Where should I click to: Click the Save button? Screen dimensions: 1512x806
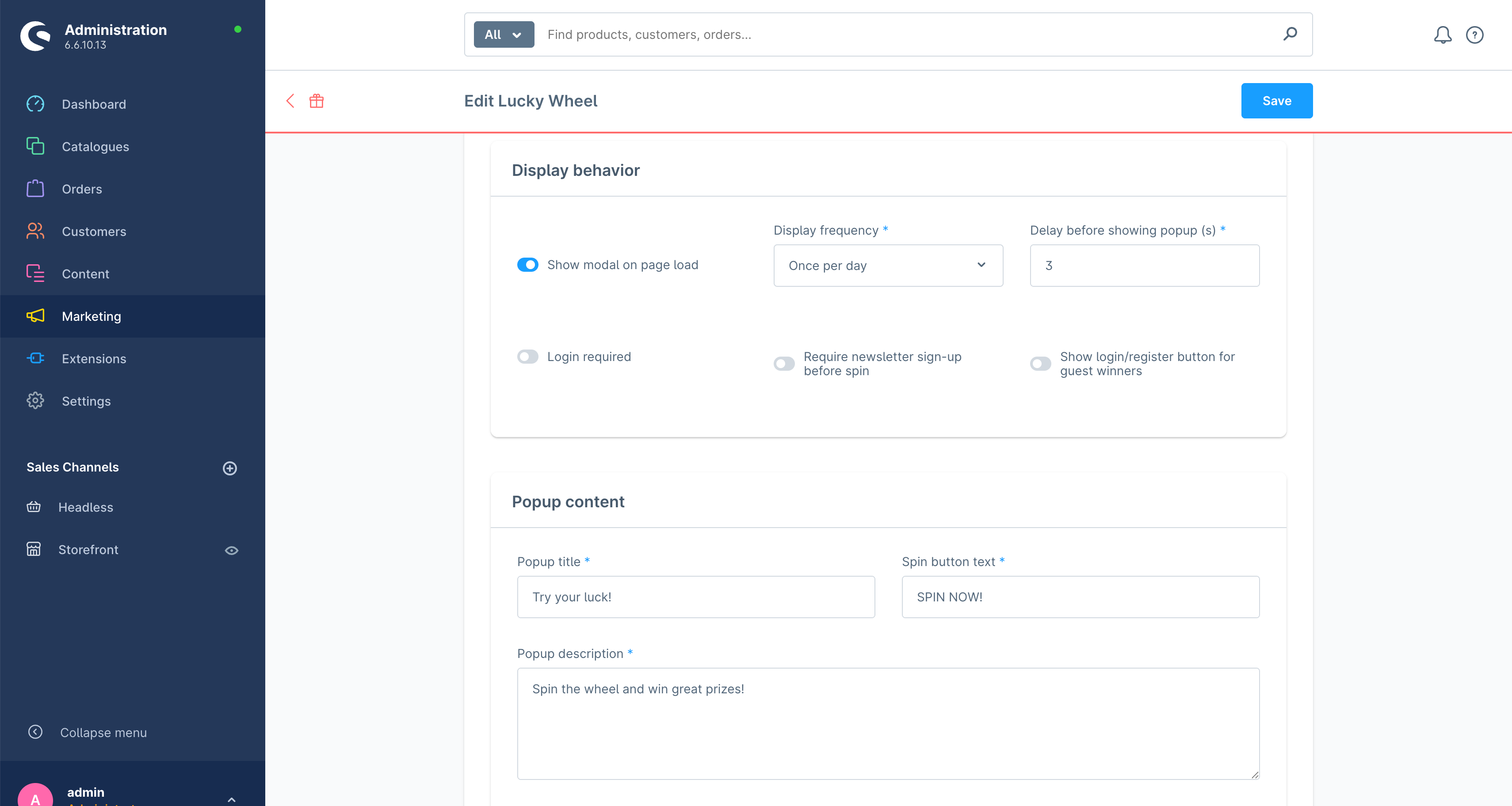click(x=1276, y=101)
